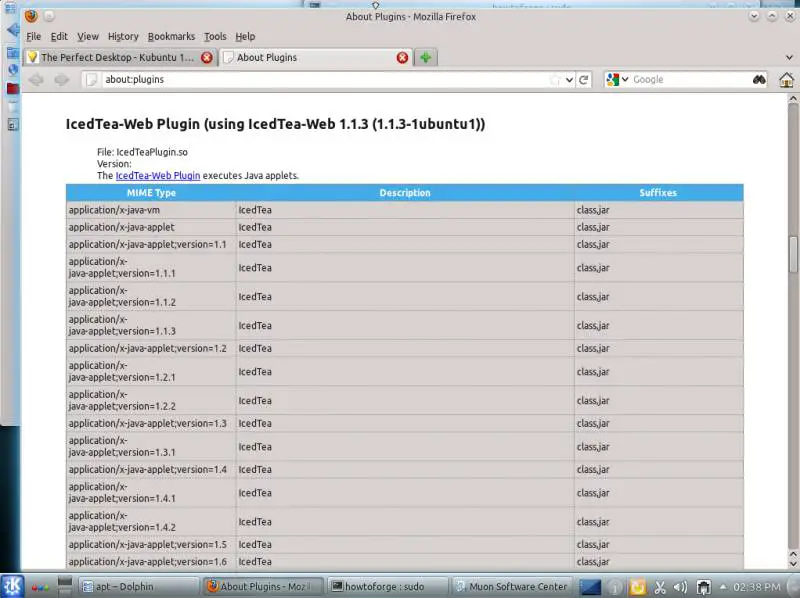Screen dimensions: 800x598
Task: Open the KDE Kickoff application launcher
Action: pos(12,586)
